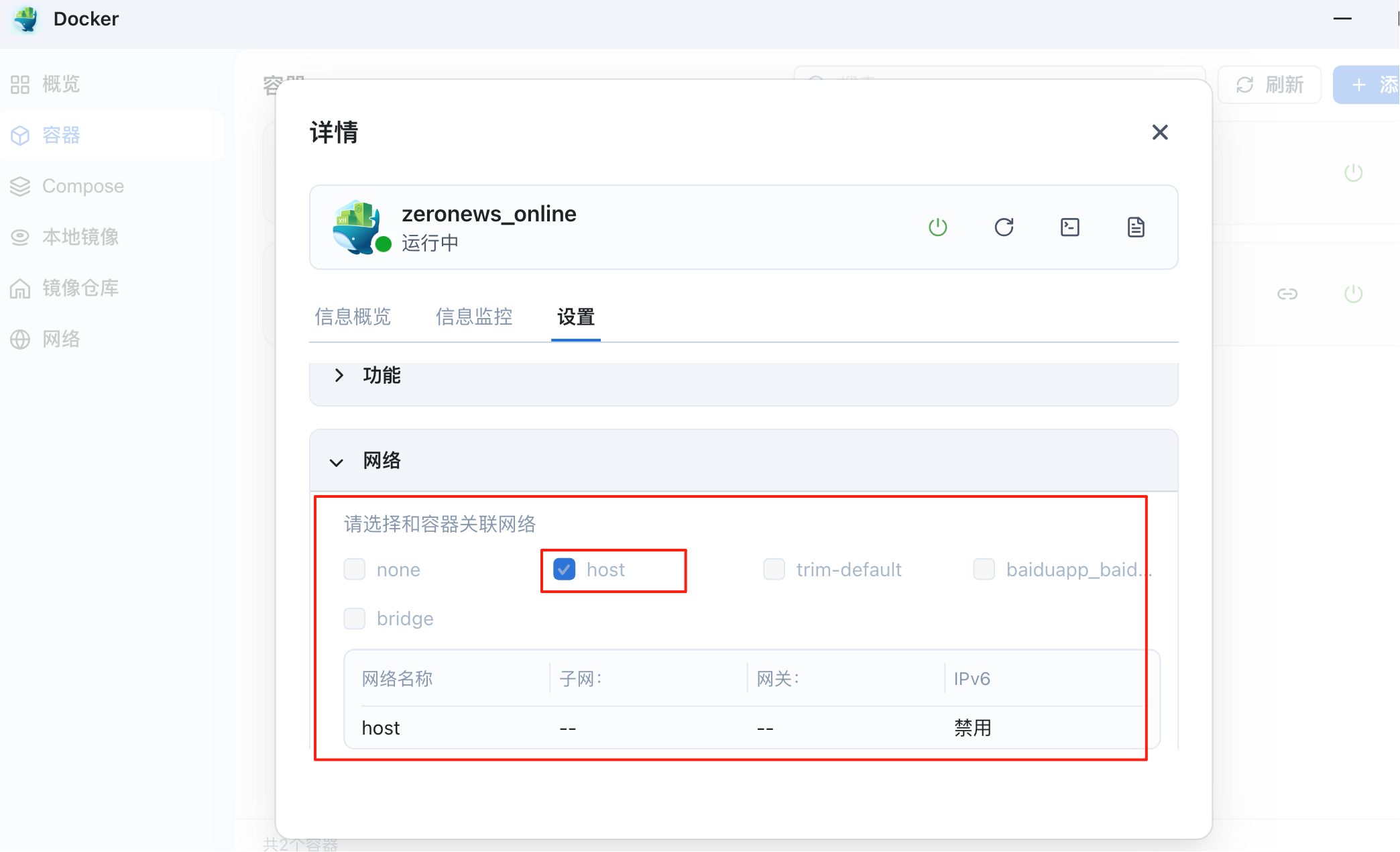The height and width of the screenshot is (852, 1400).
Task: Click the restart container icon
Action: click(x=1003, y=227)
